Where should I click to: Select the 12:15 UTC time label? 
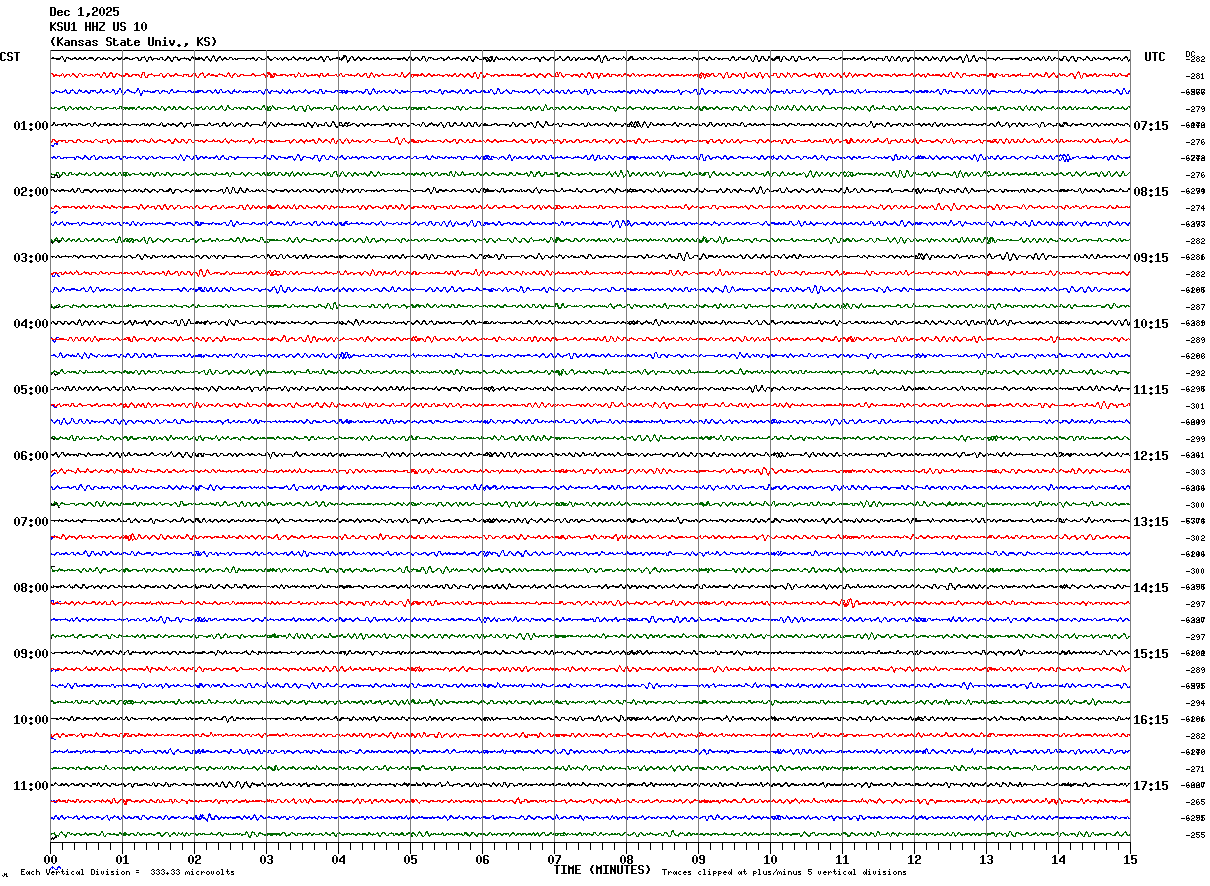coord(1151,456)
